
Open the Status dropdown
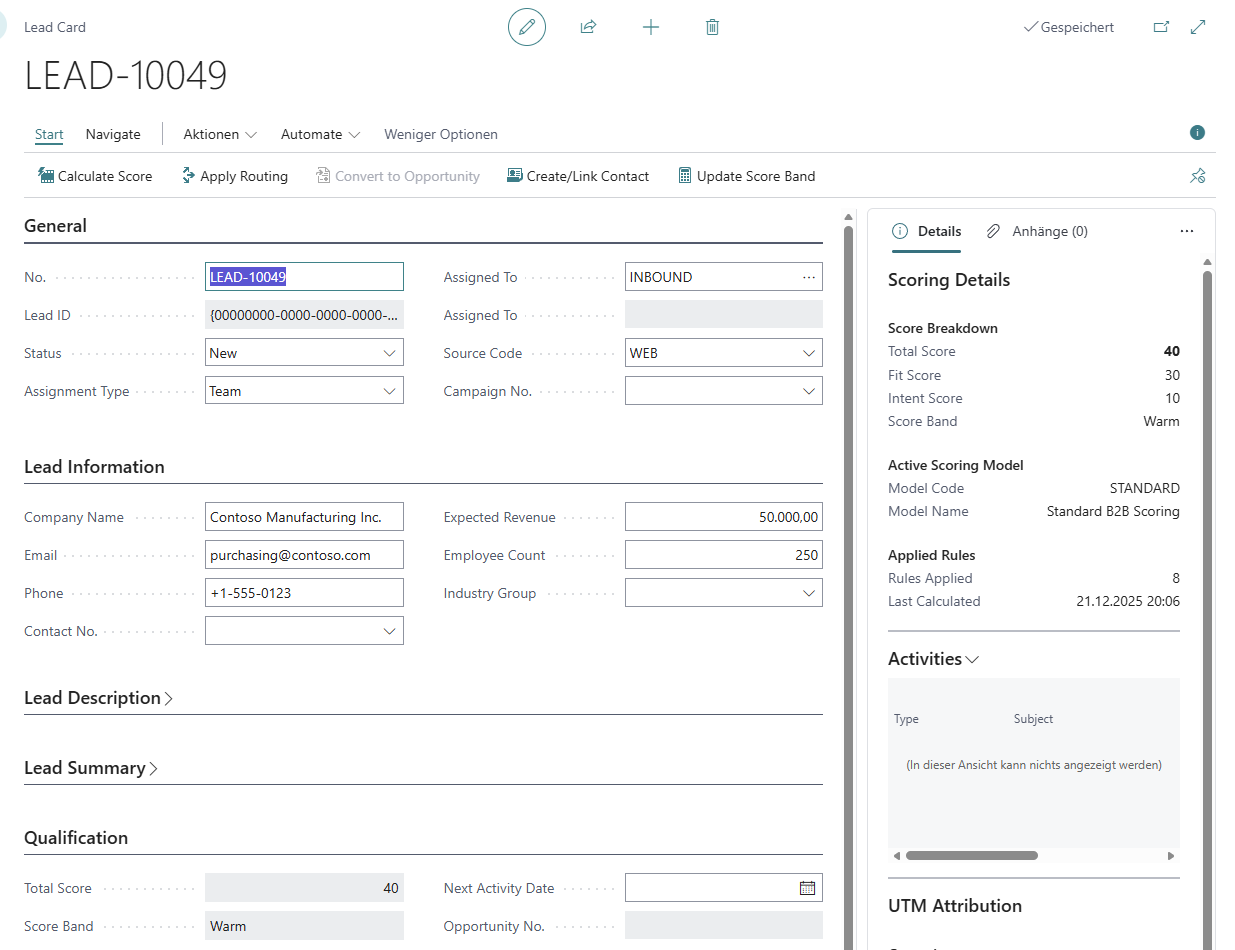[x=389, y=353]
